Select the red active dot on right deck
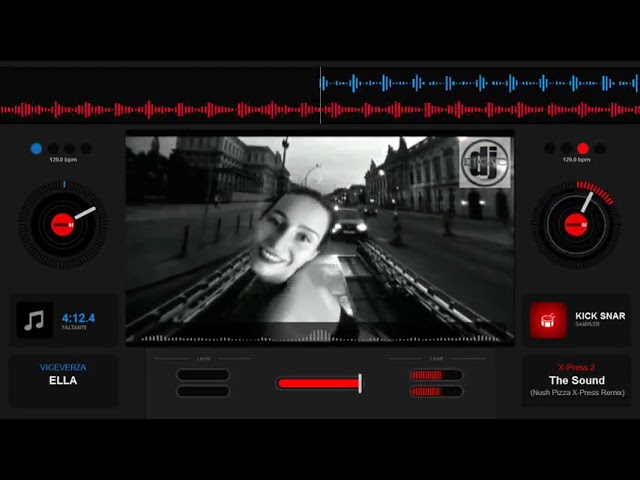640x480 pixels. pyautogui.click(x=582, y=149)
